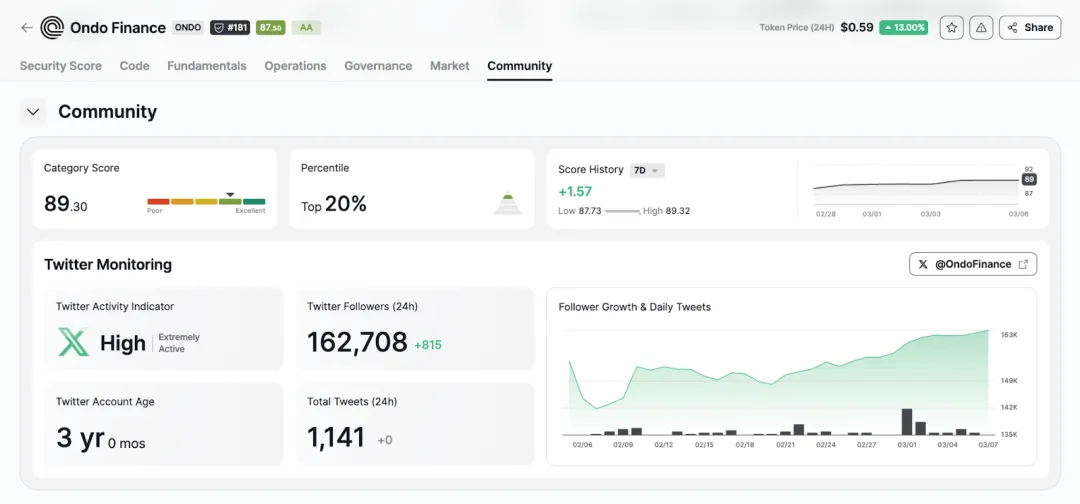Open the warning triangle alert icon
Image resolution: width=1080 pixels, height=504 pixels.
(982, 28)
